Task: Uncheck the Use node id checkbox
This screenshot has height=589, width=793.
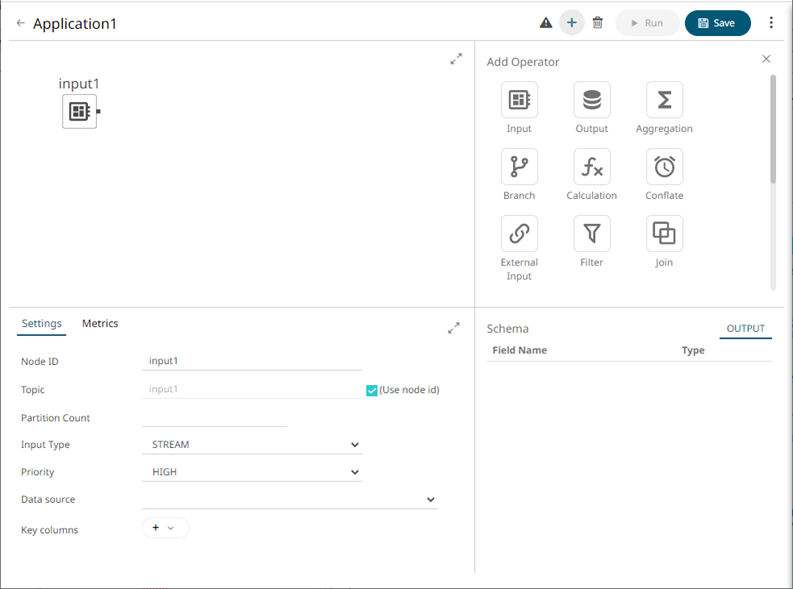Action: 372,390
